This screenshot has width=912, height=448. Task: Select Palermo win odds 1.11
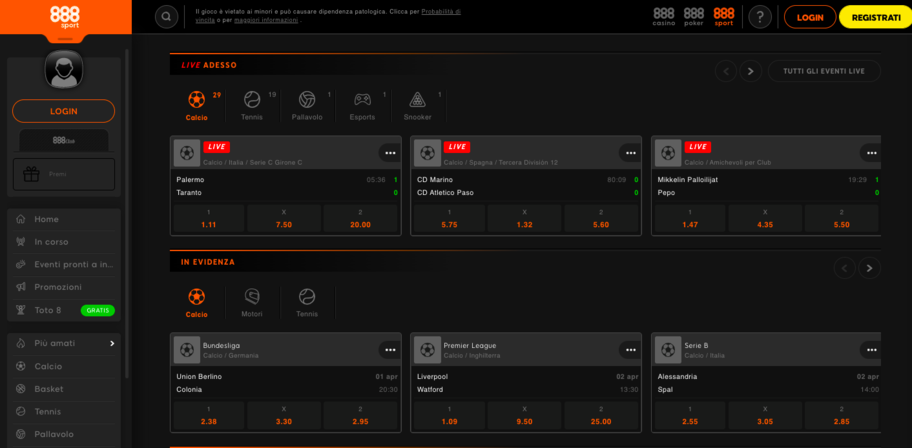click(x=209, y=219)
